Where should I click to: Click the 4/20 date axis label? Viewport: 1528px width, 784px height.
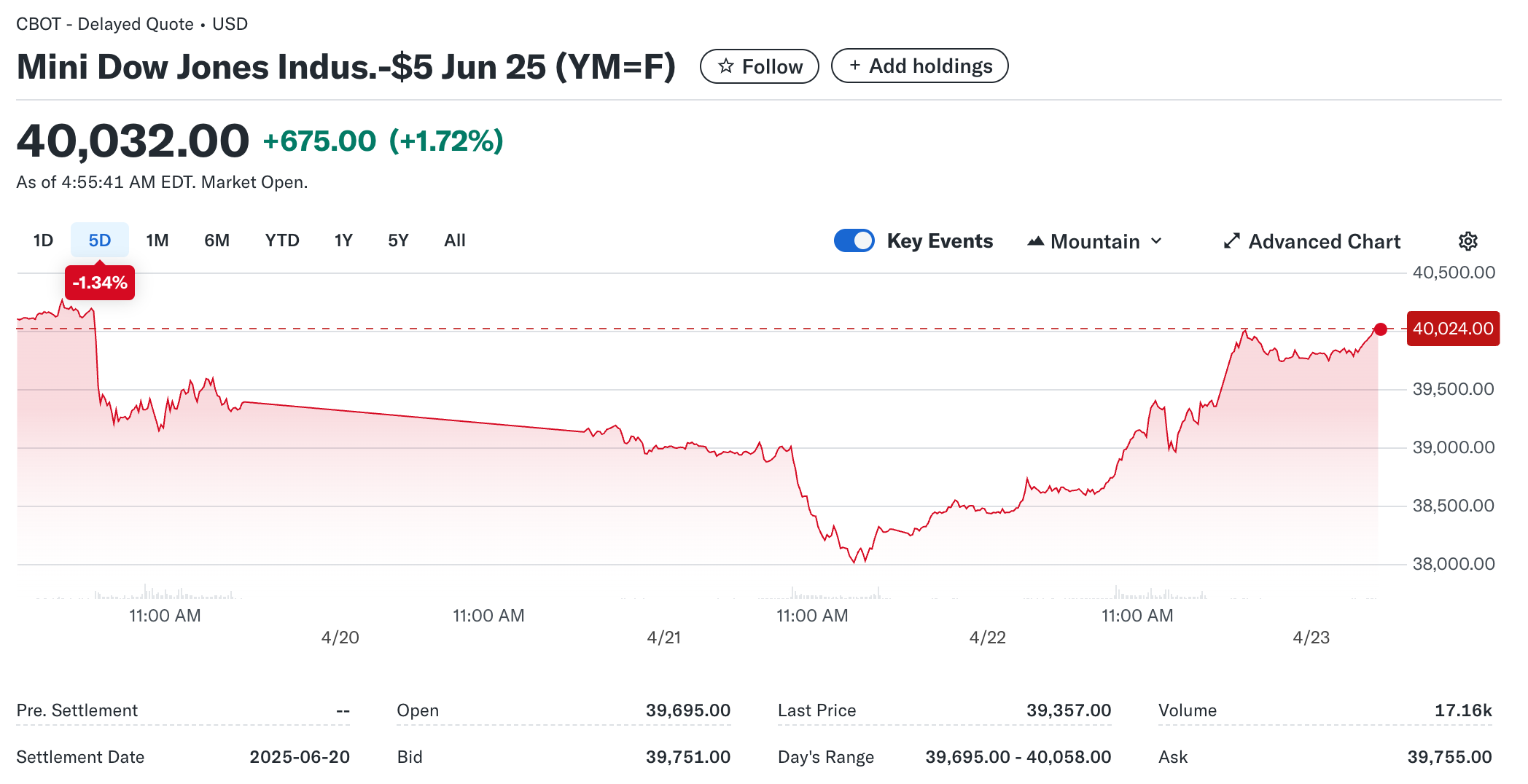(340, 638)
